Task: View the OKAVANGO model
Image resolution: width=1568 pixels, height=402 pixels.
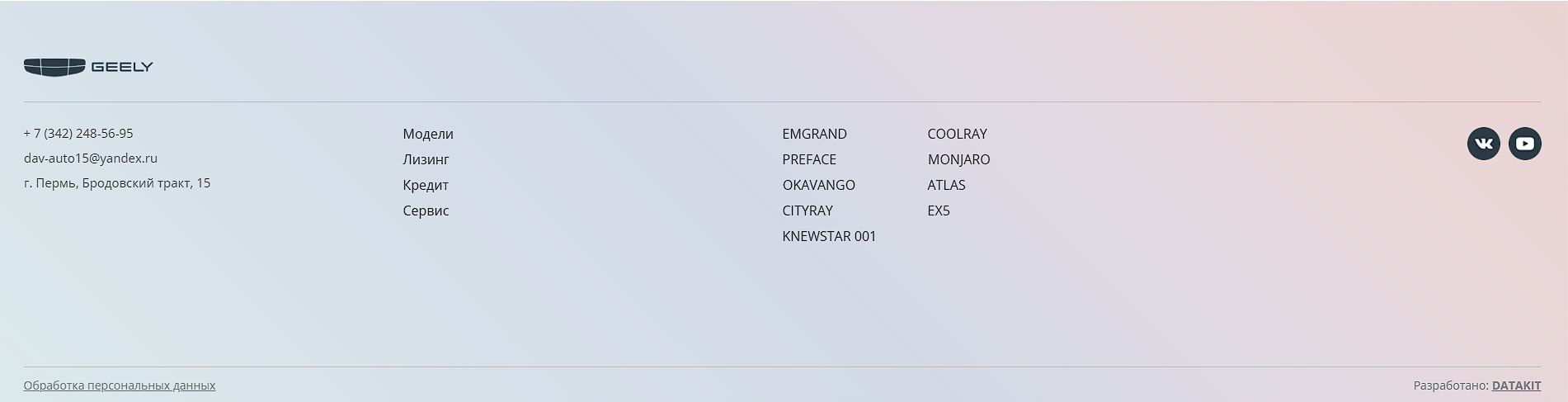Action: point(818,185)
